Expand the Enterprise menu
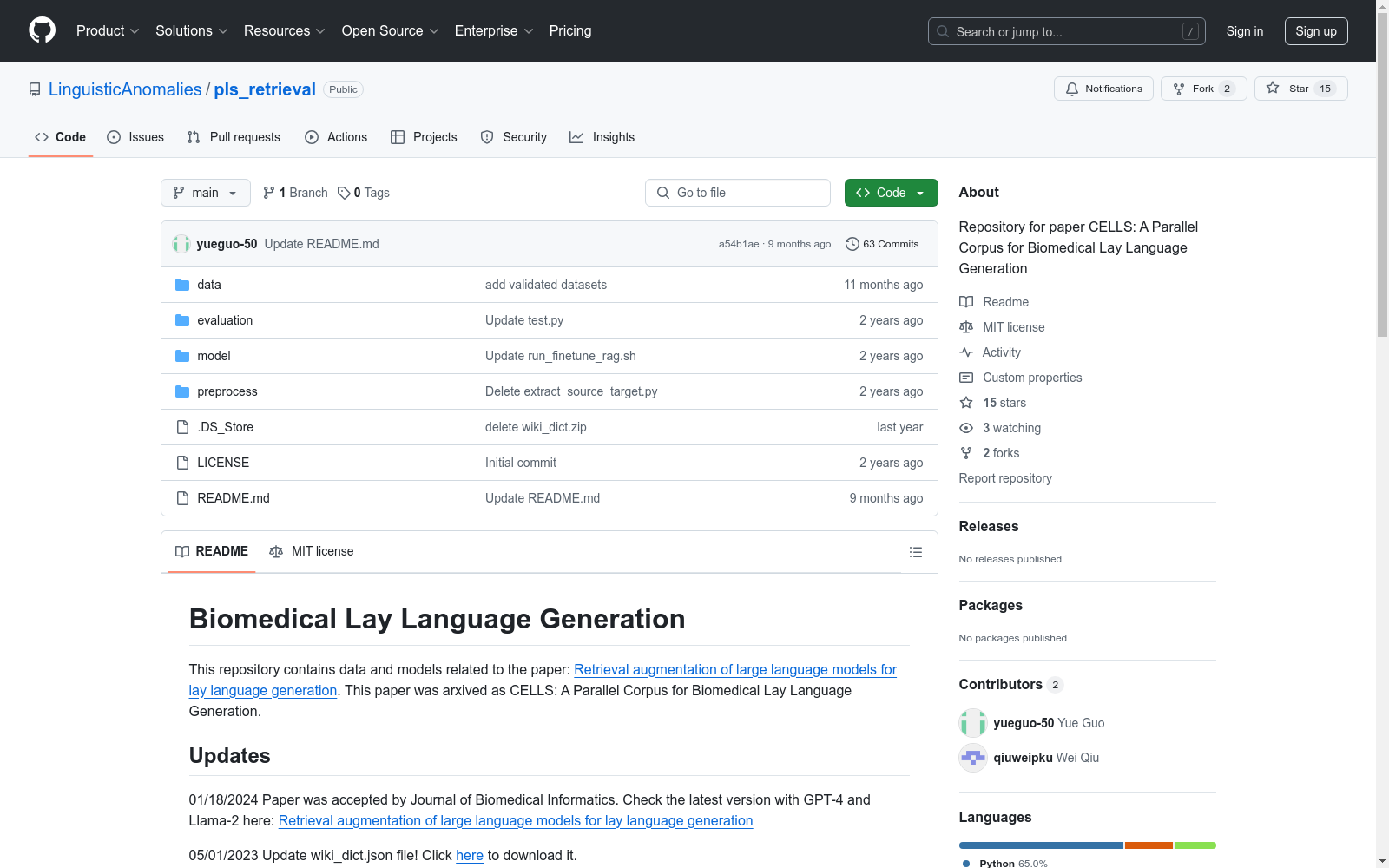Image resolution: width=1389 pixels, height=868 pixels. point(494,31)
